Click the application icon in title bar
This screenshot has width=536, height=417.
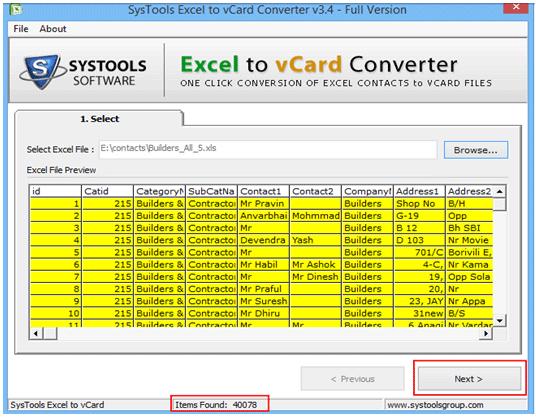pos(16,9)
